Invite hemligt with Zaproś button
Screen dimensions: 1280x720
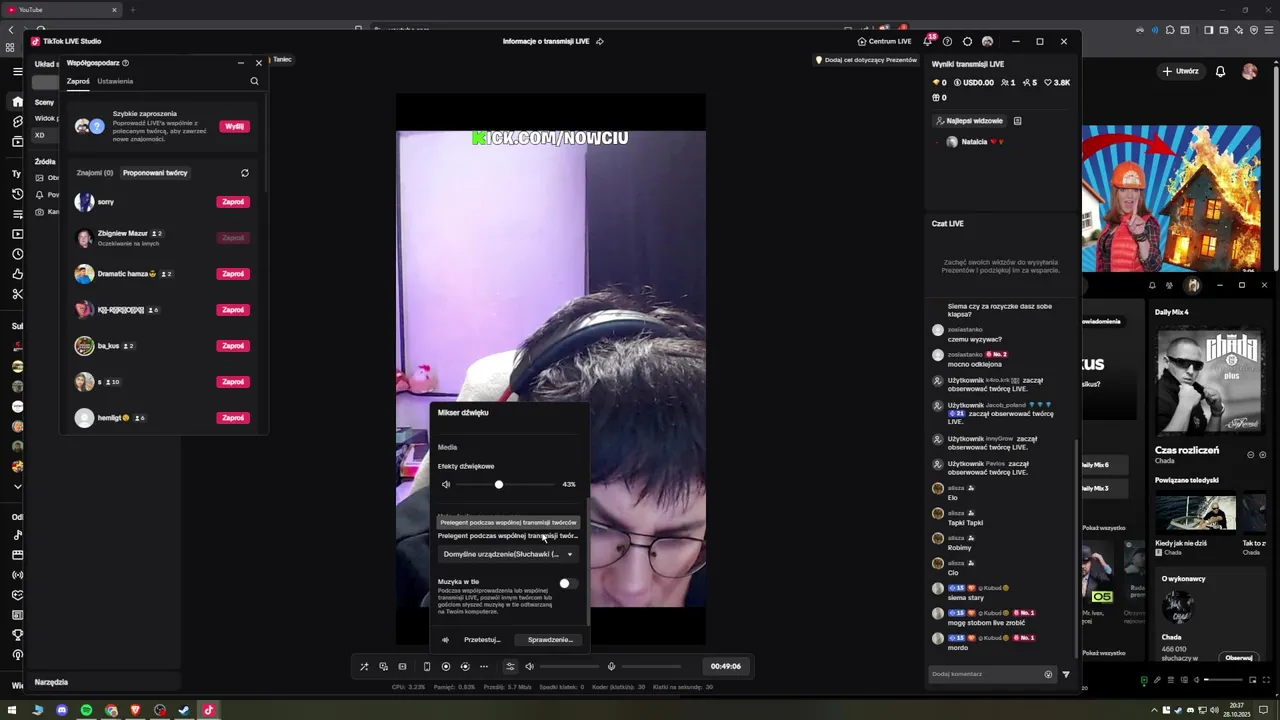[x=233, y=418]
